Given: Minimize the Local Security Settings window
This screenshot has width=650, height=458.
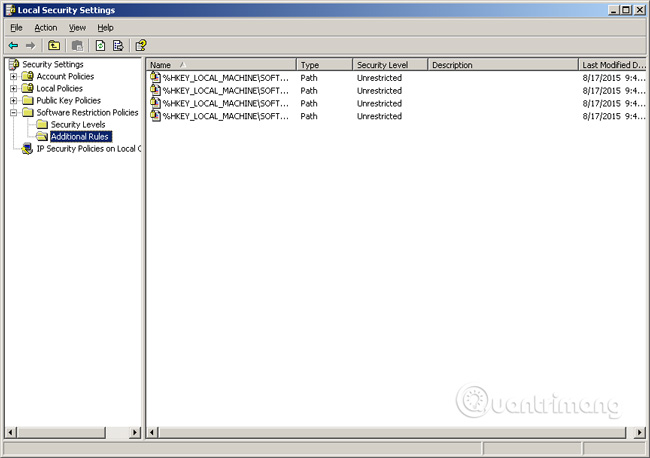Looking at the screenshot, I should (614, 10).
